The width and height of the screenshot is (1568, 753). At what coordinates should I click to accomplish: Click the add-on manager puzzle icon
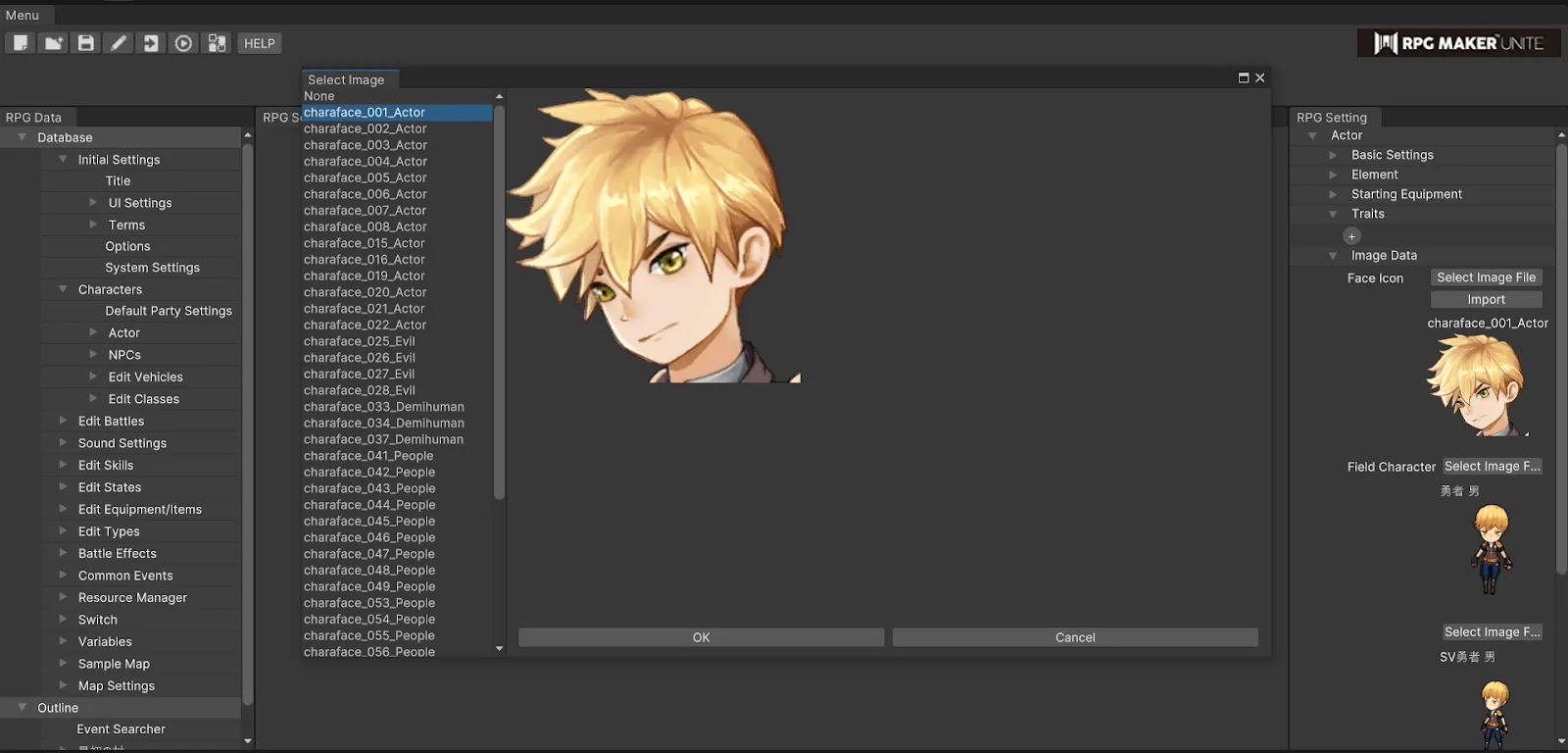(217, 43)
